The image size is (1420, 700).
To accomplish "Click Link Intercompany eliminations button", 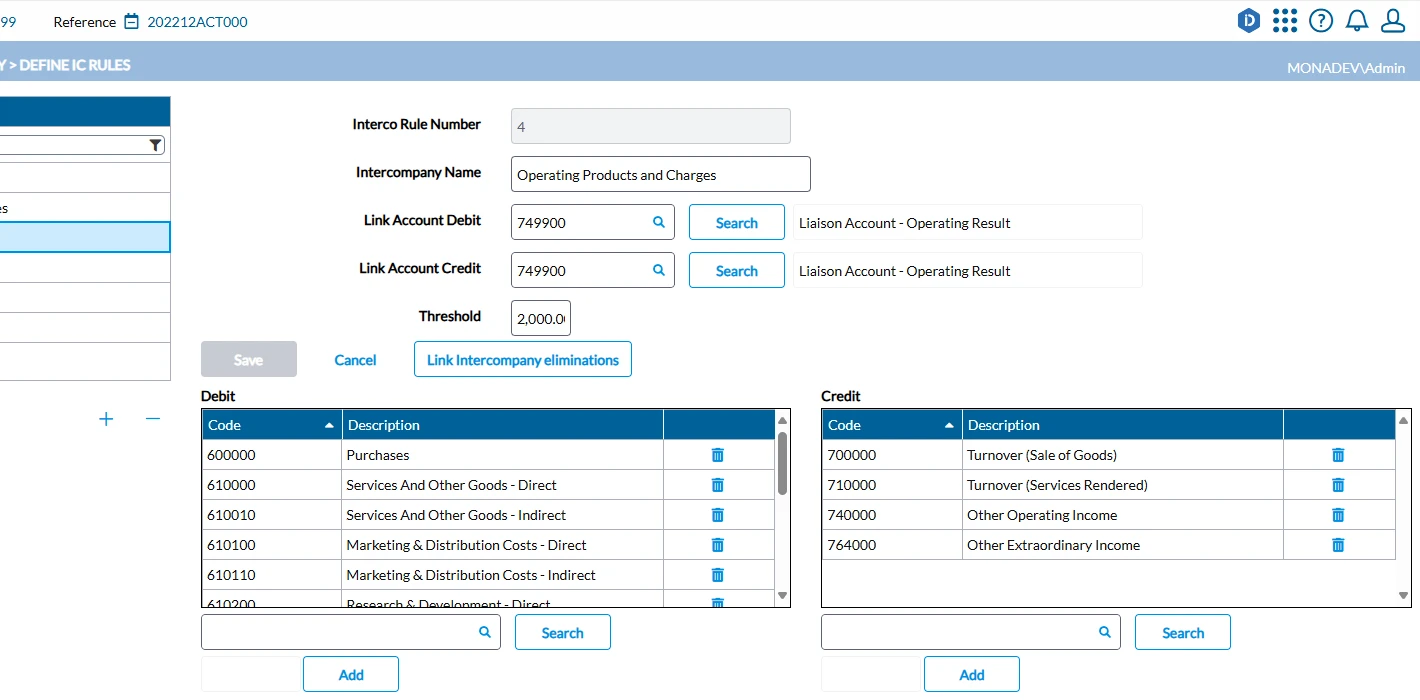I will [x=523, y=359].
